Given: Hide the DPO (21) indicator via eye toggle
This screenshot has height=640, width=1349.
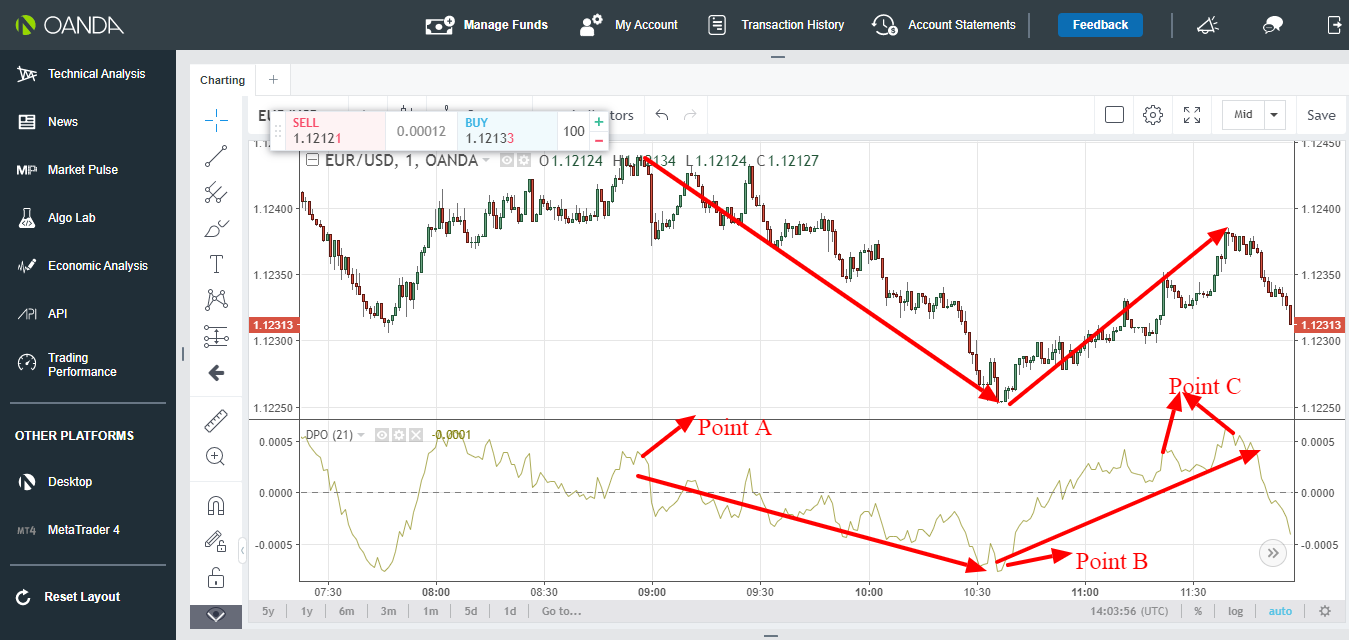Looking at the screenshot, I should click(x=381, y=434).
